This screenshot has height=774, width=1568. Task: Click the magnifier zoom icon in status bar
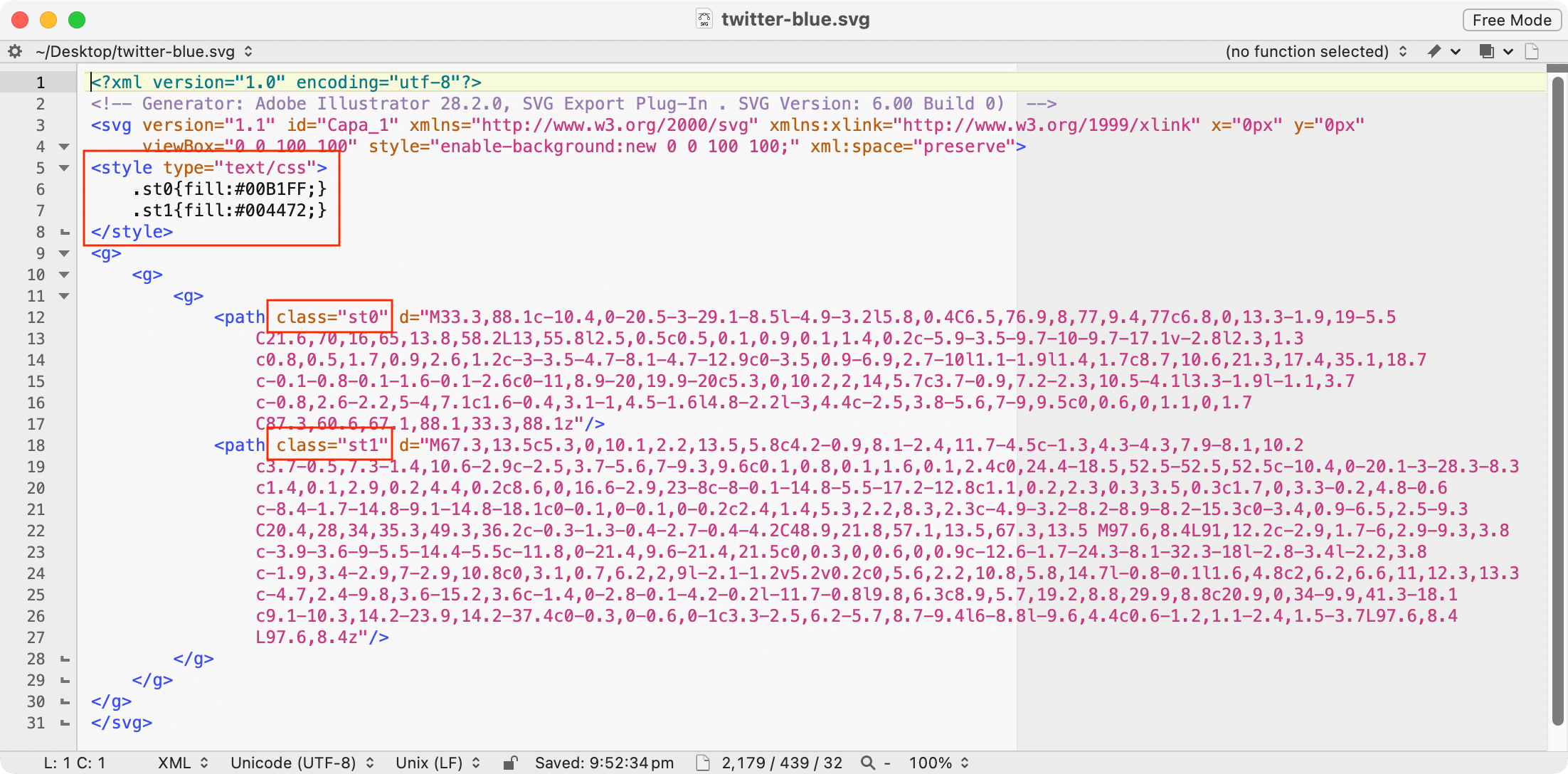click(x=867, y=763)
